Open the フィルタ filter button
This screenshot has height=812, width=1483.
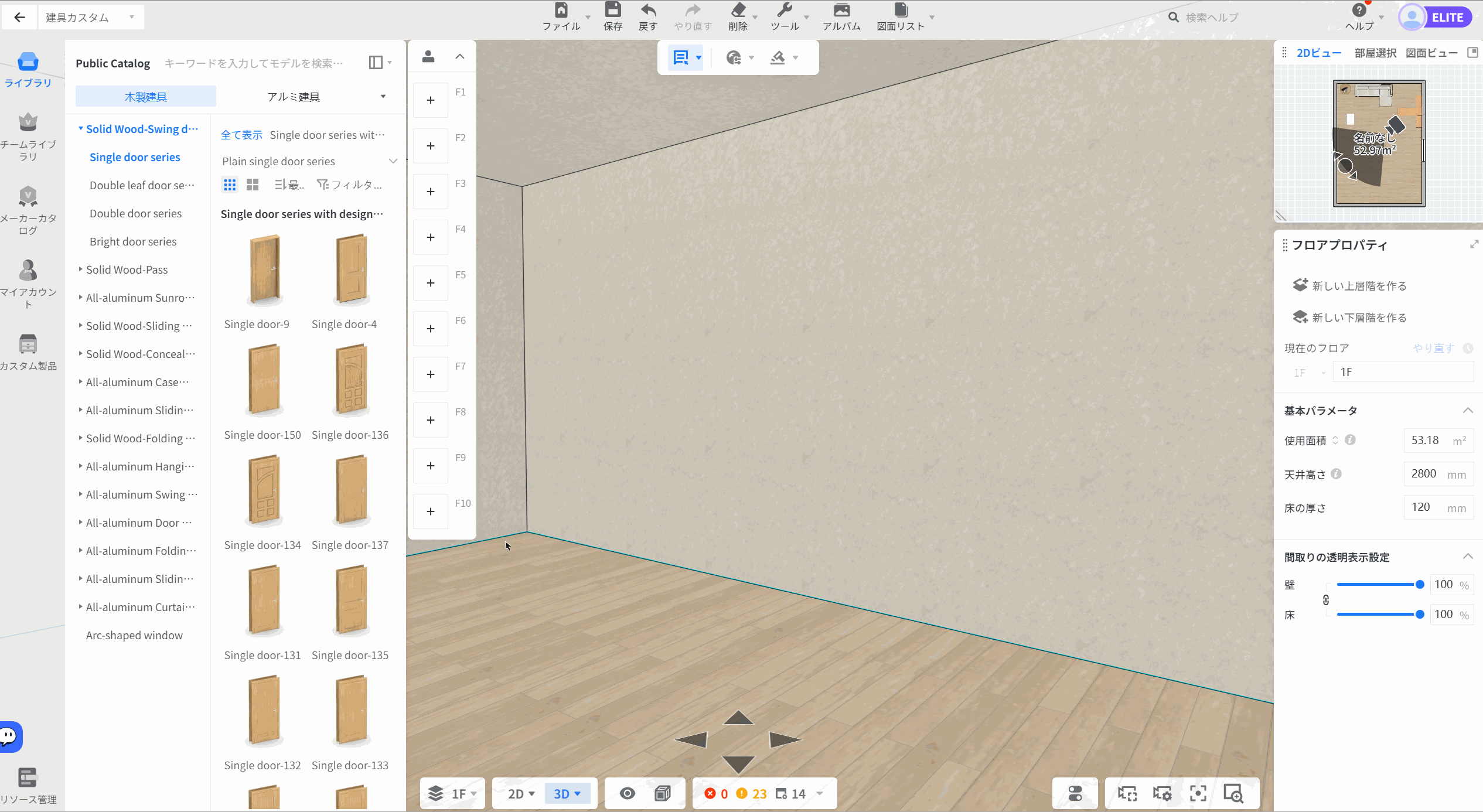(x=350, y=185)
